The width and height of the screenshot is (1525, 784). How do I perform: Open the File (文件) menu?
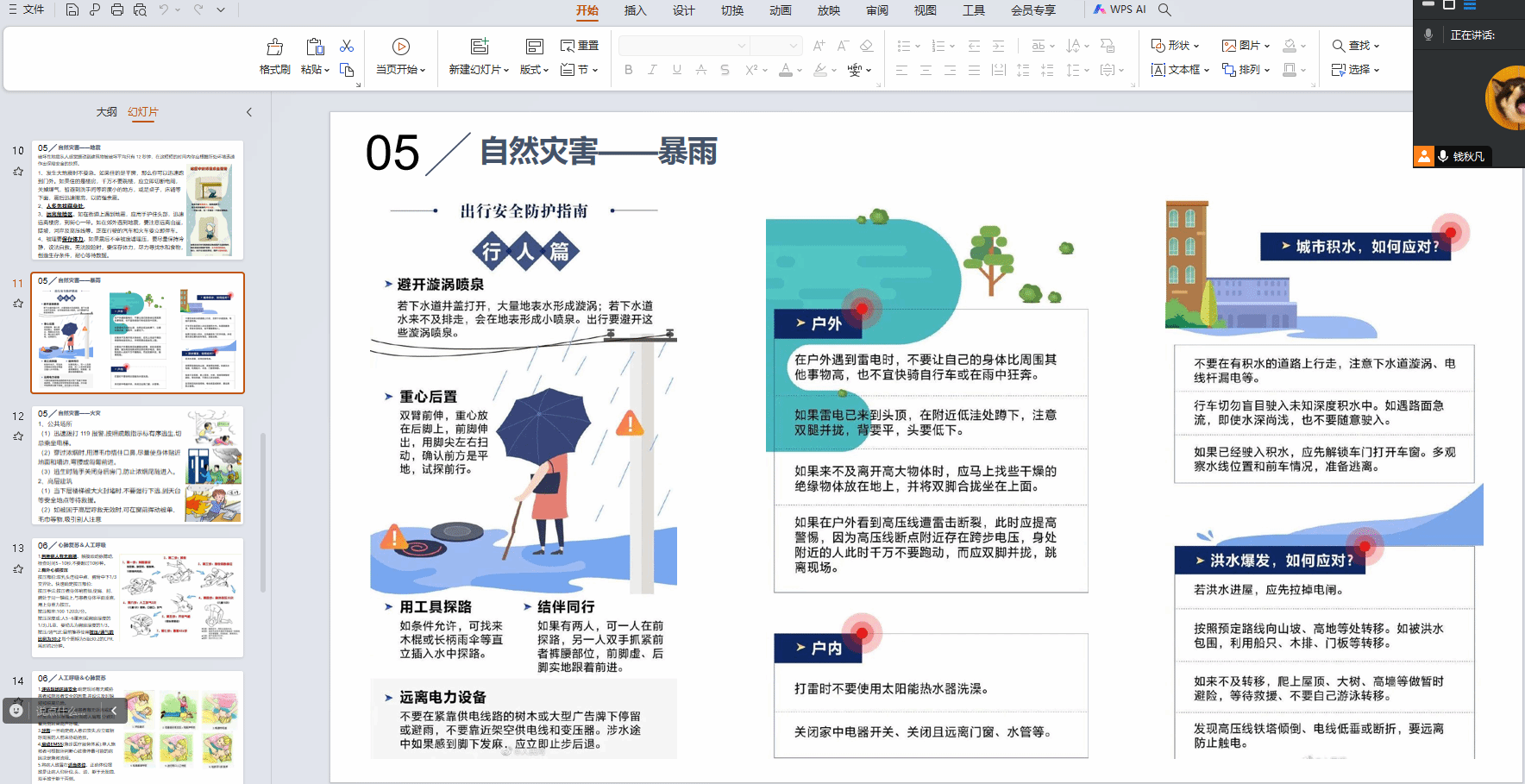click(27, 9)
